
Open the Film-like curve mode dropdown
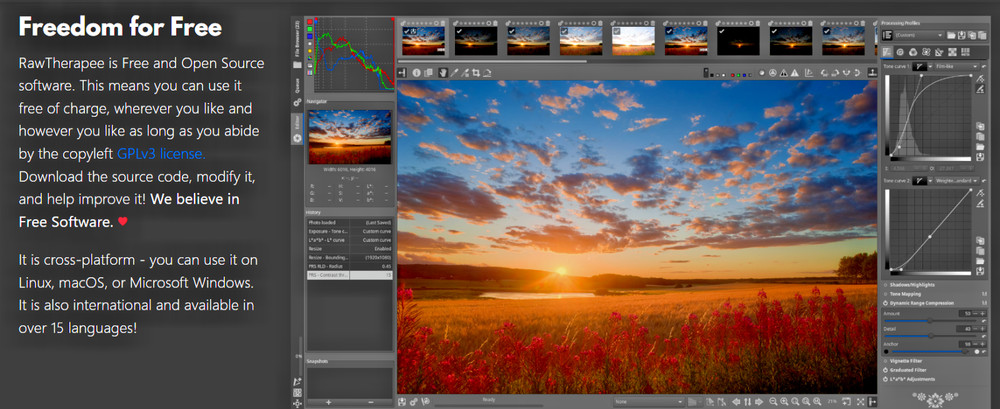(x=957, y=66)
